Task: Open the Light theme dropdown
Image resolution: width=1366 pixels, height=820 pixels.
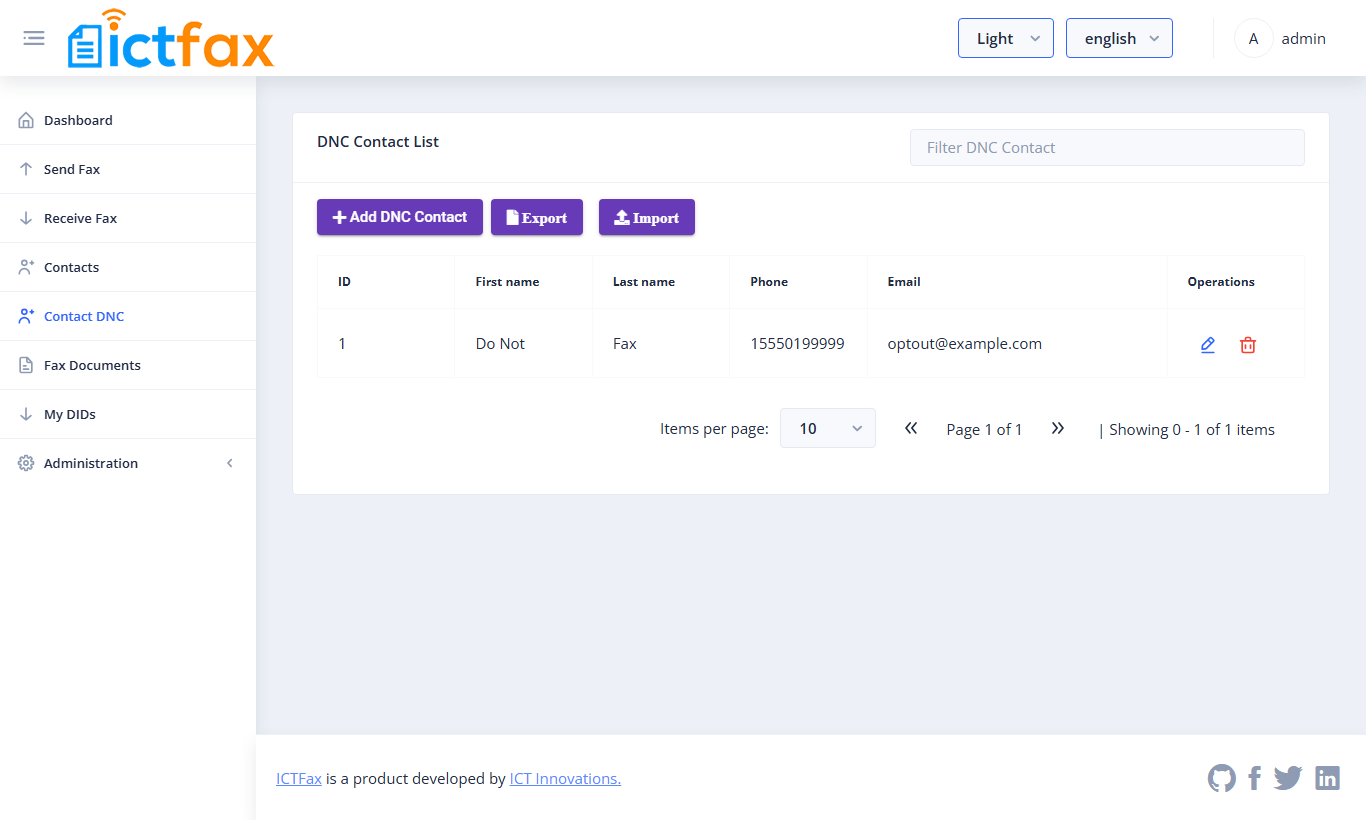Action: click(1006, 38)
